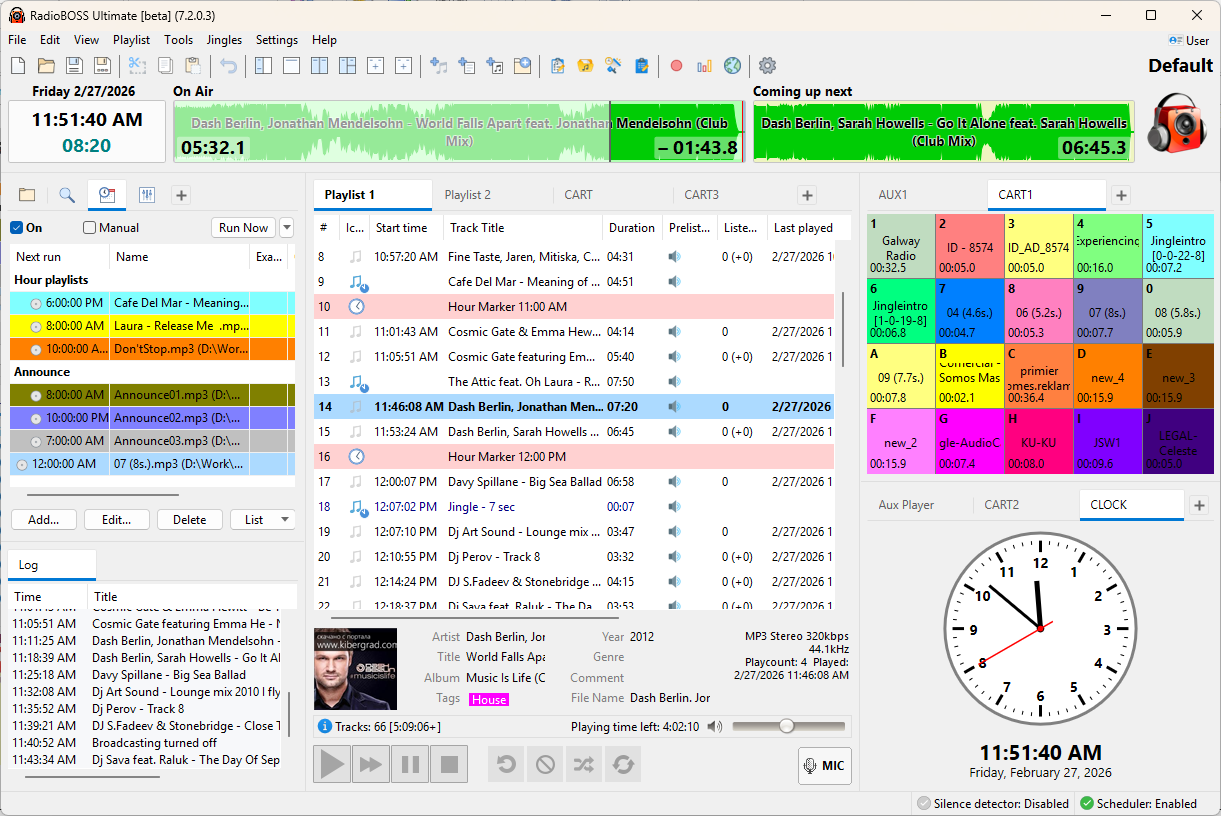The height and width of the screenshot is (816, 1221).
Task: Add a new left panel tab with plus
Action: pyautogui.click(x=181, y=195)
